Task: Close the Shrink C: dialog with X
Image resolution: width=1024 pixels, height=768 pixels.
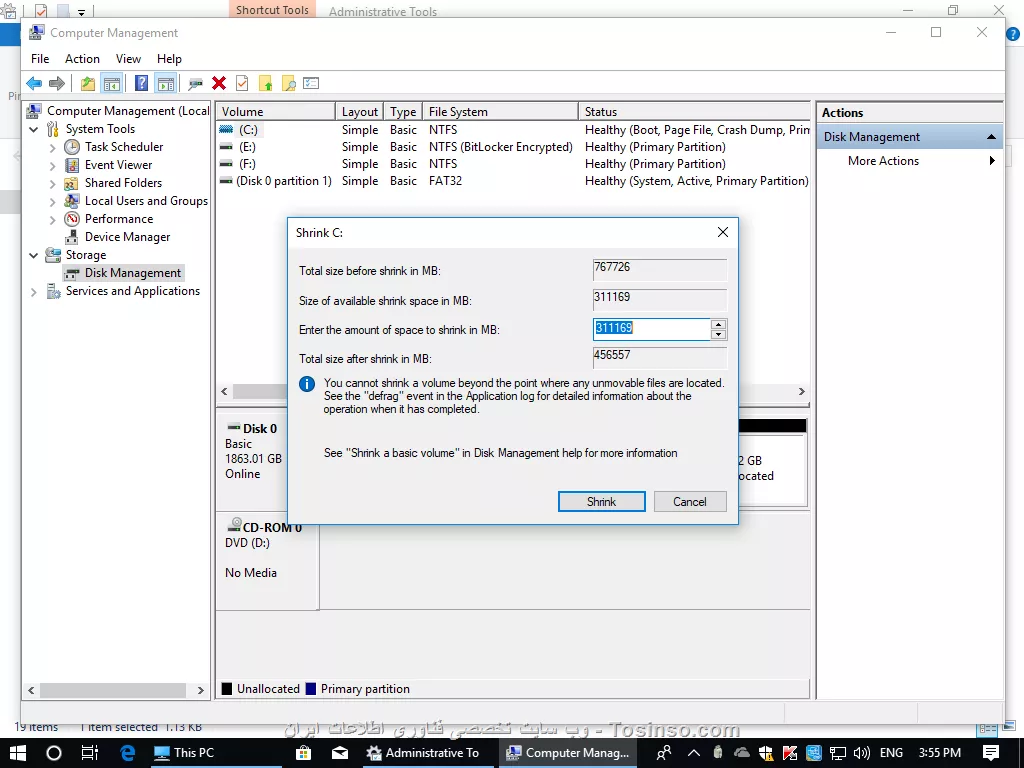Action: coord(722,232)
